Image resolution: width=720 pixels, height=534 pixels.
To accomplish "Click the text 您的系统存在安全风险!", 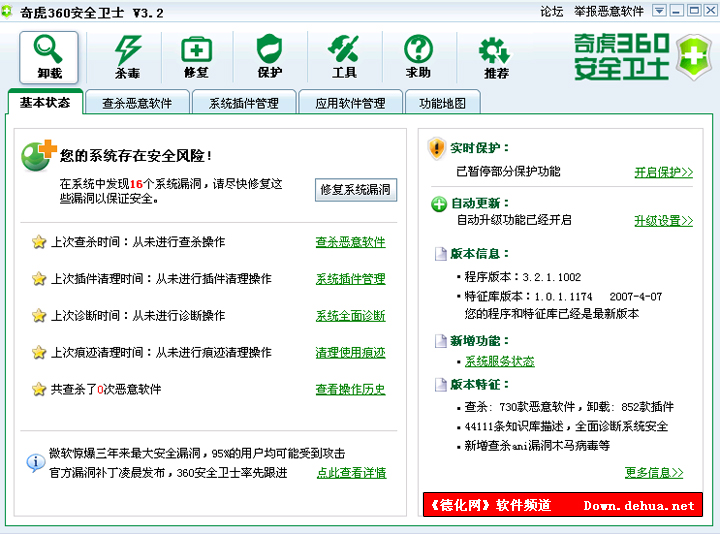I will click(136, 156).
